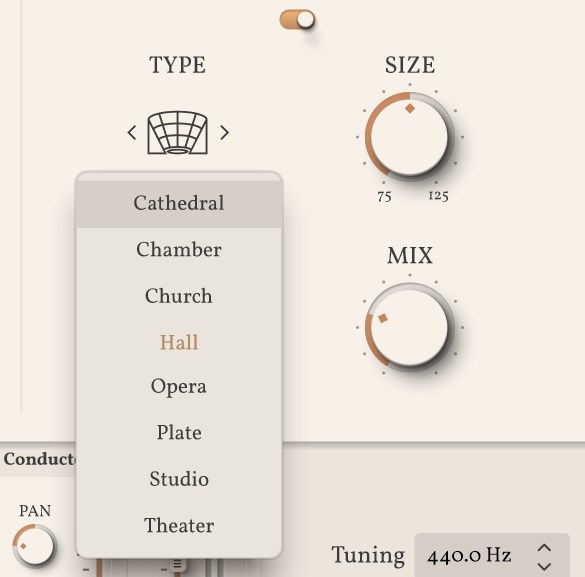Click the SIZE knob

click(x=410, y=137)
